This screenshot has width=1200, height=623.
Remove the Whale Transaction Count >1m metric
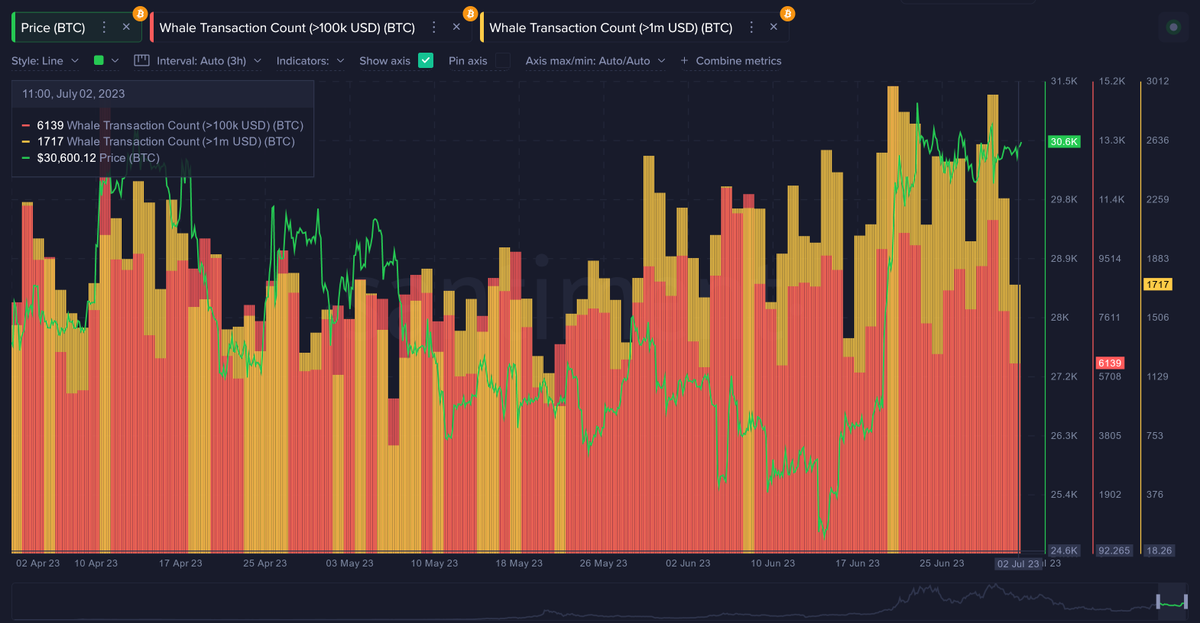774,27
